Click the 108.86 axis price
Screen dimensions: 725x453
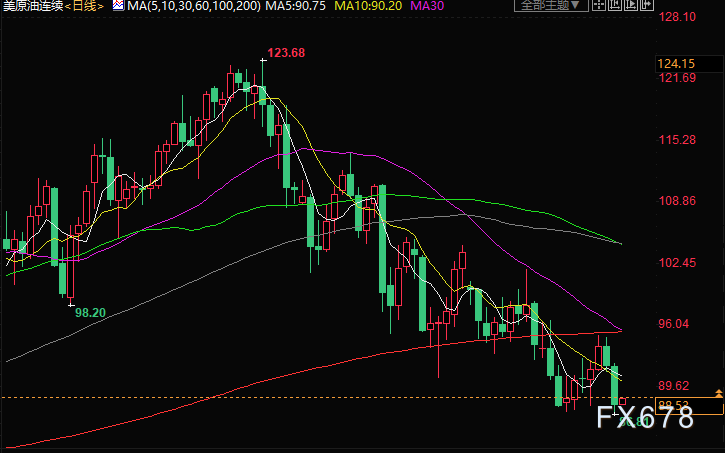click(677, 201)
